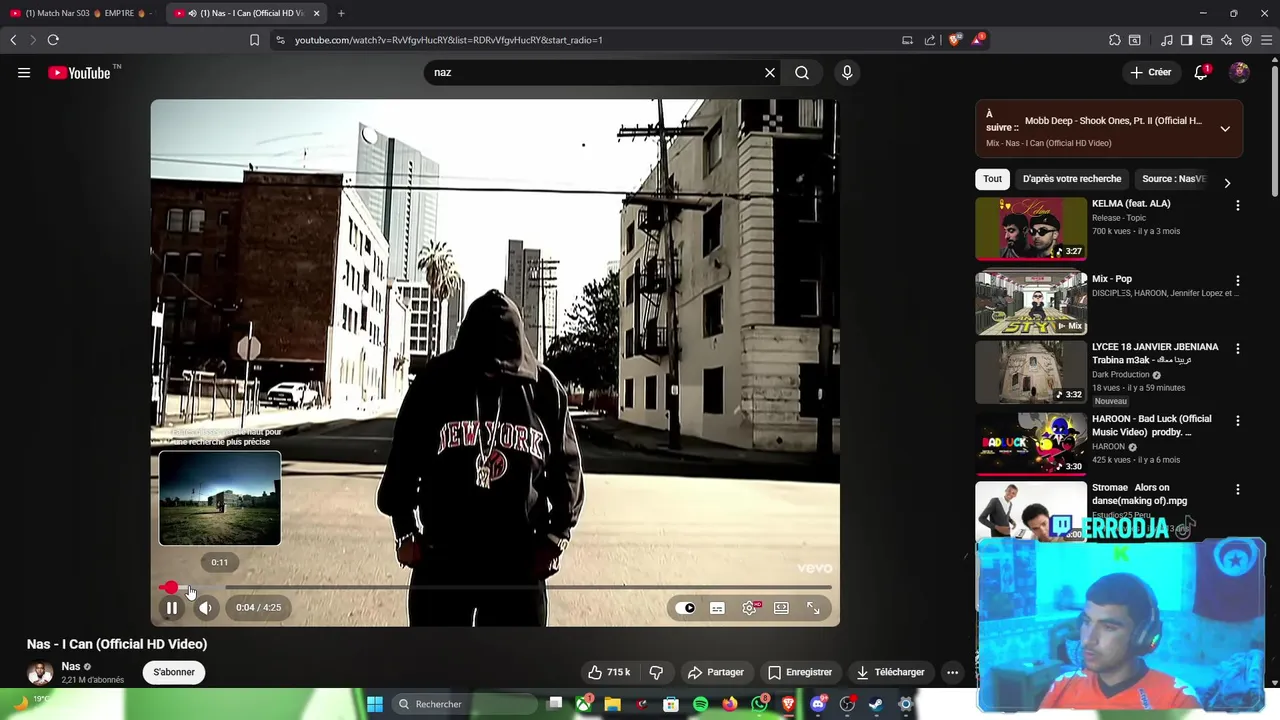
Task: Select the Tout filter chip
Action: click(x=992, y=179)
